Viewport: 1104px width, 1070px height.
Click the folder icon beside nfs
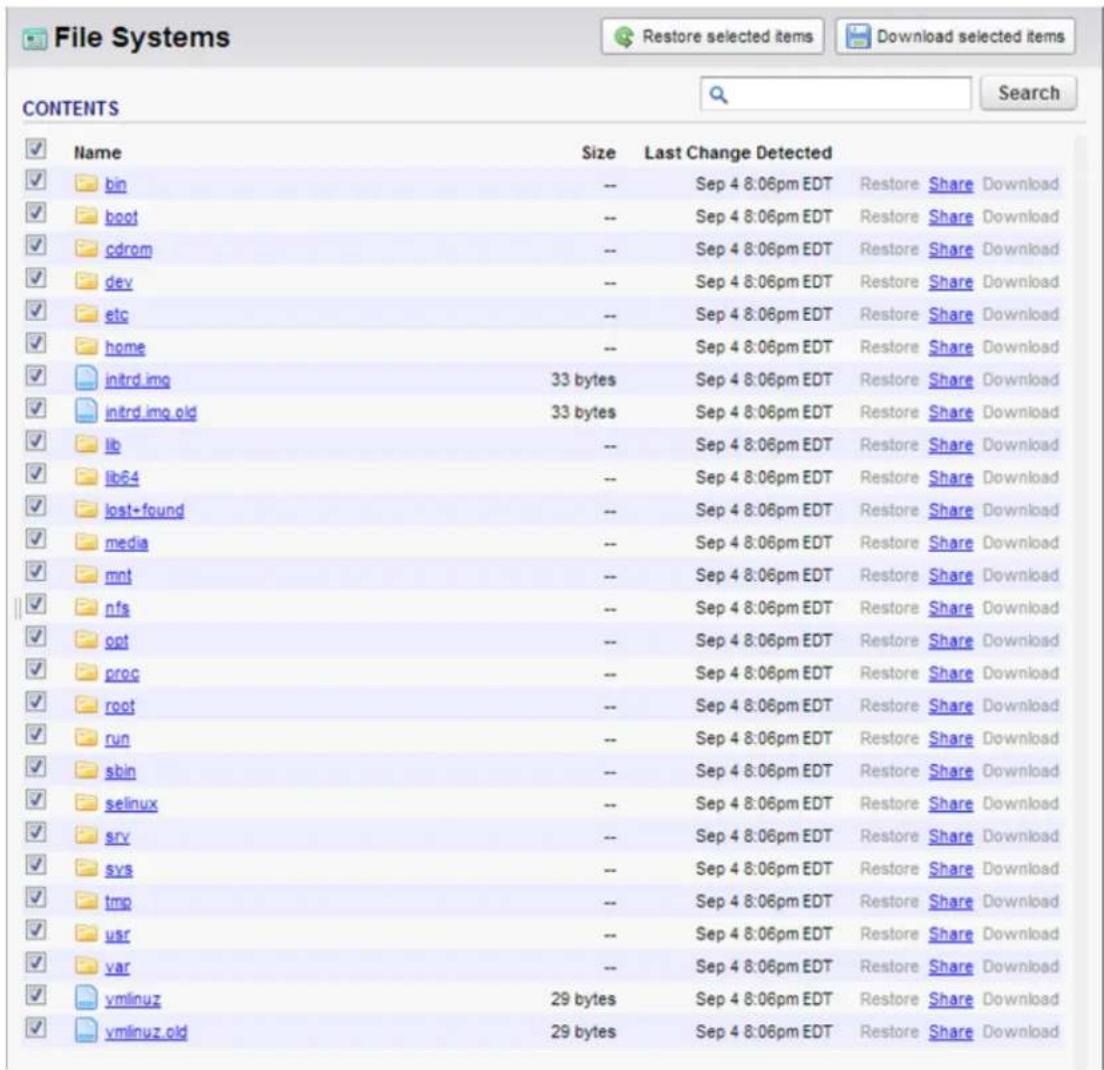pos(86,608)
